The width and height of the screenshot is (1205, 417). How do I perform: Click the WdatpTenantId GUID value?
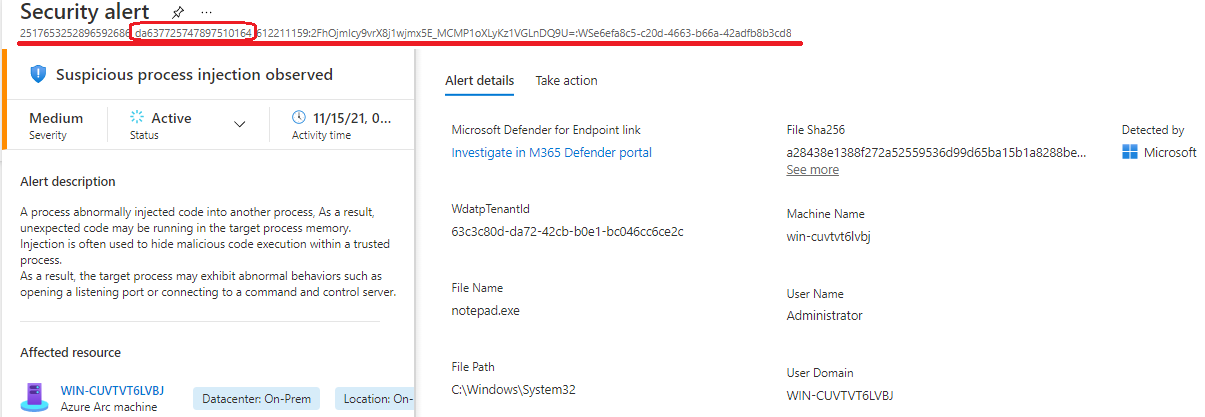tap(567, 232)
